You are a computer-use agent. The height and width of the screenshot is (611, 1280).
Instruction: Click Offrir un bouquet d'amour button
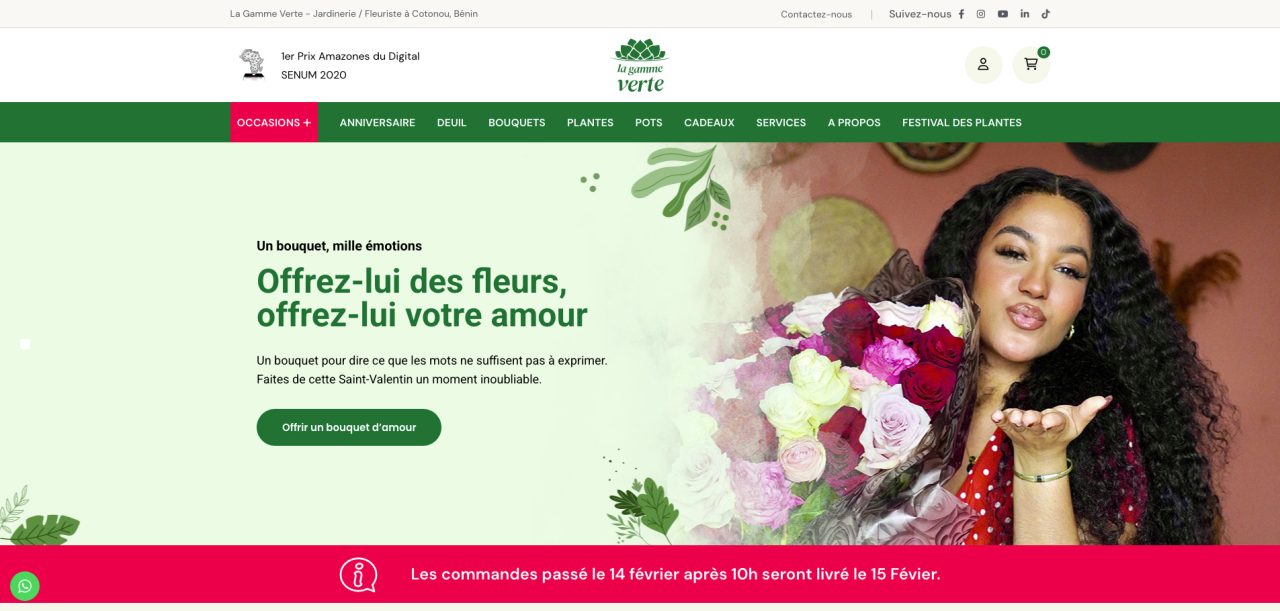tap(349, 427)
